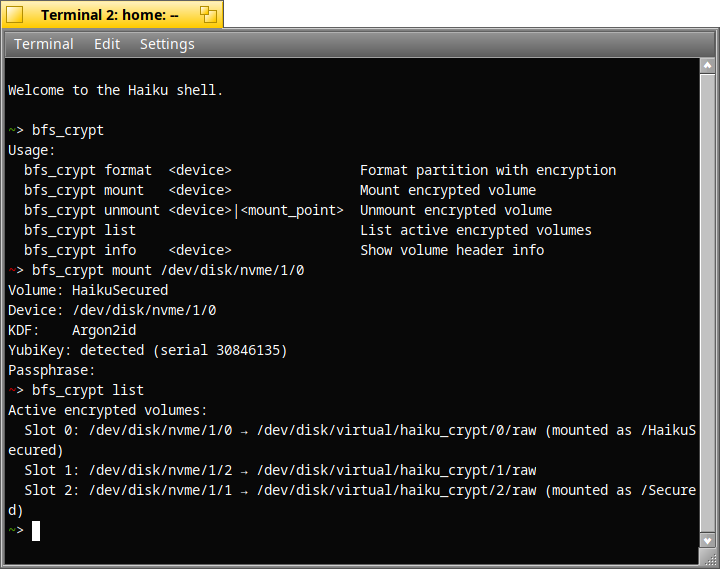
Task: Click the block cursor at the prompt
Action: click(x=36, y=530)
